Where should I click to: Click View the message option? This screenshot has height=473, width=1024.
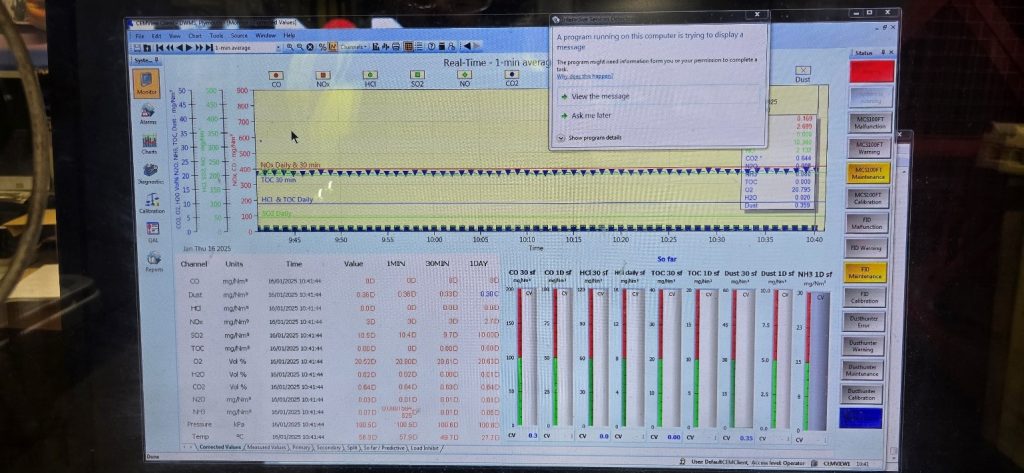(x=600, y=96)
